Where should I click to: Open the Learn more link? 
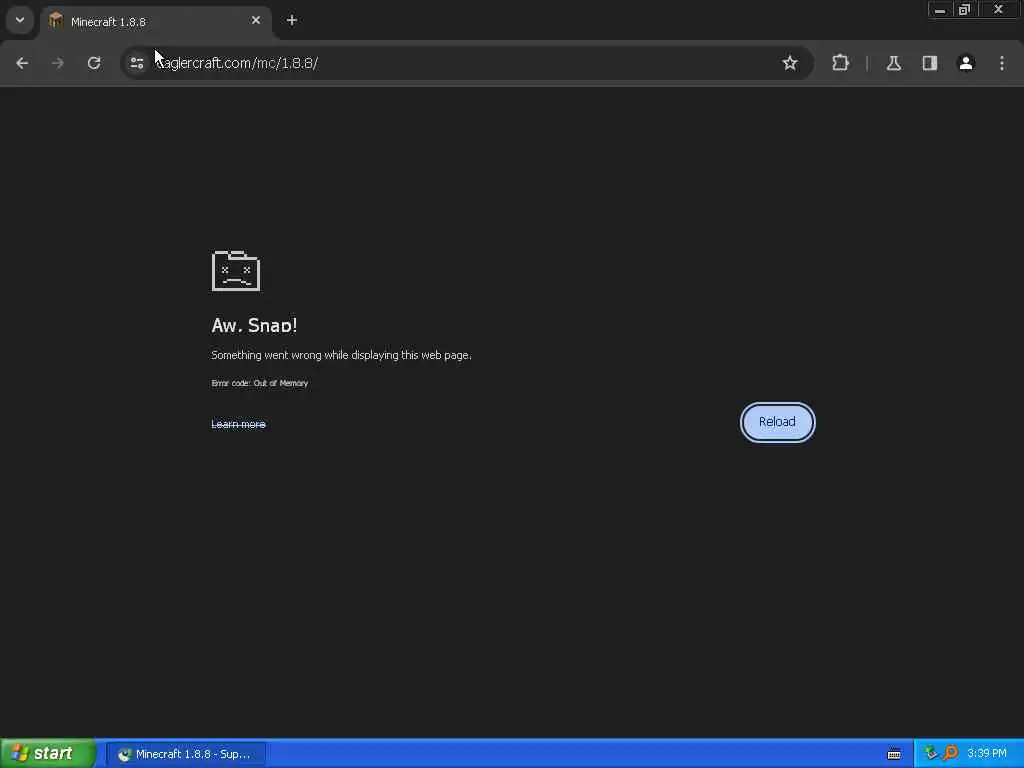coord(238,424)
